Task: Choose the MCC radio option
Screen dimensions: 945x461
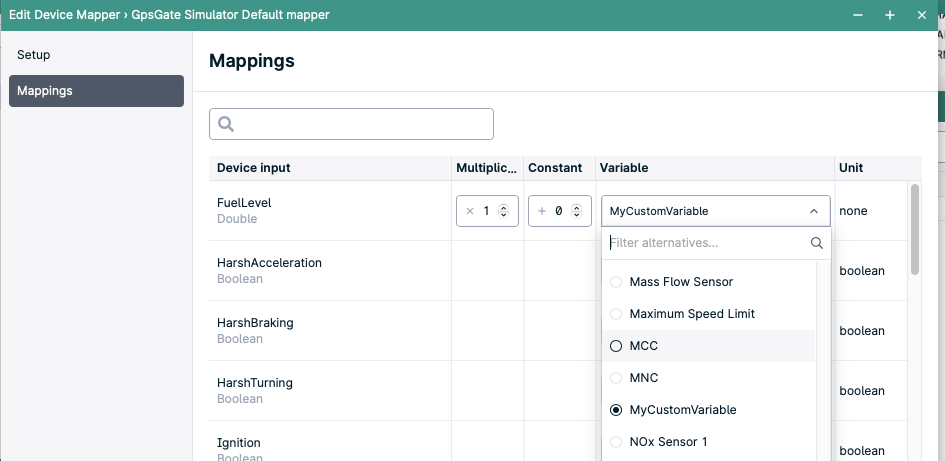Action: (616, 346)
